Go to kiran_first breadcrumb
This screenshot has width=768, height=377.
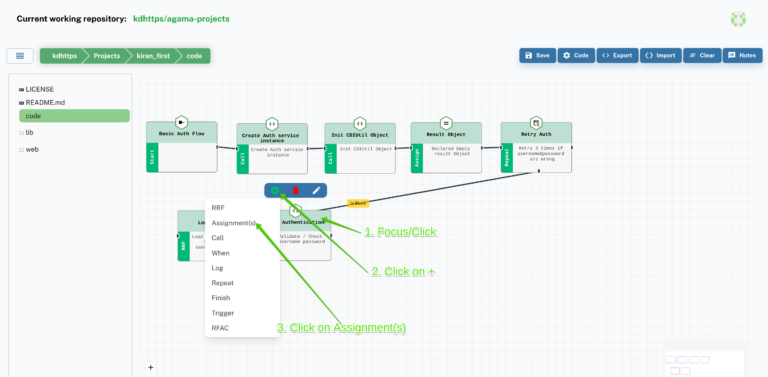click(153, 56)
